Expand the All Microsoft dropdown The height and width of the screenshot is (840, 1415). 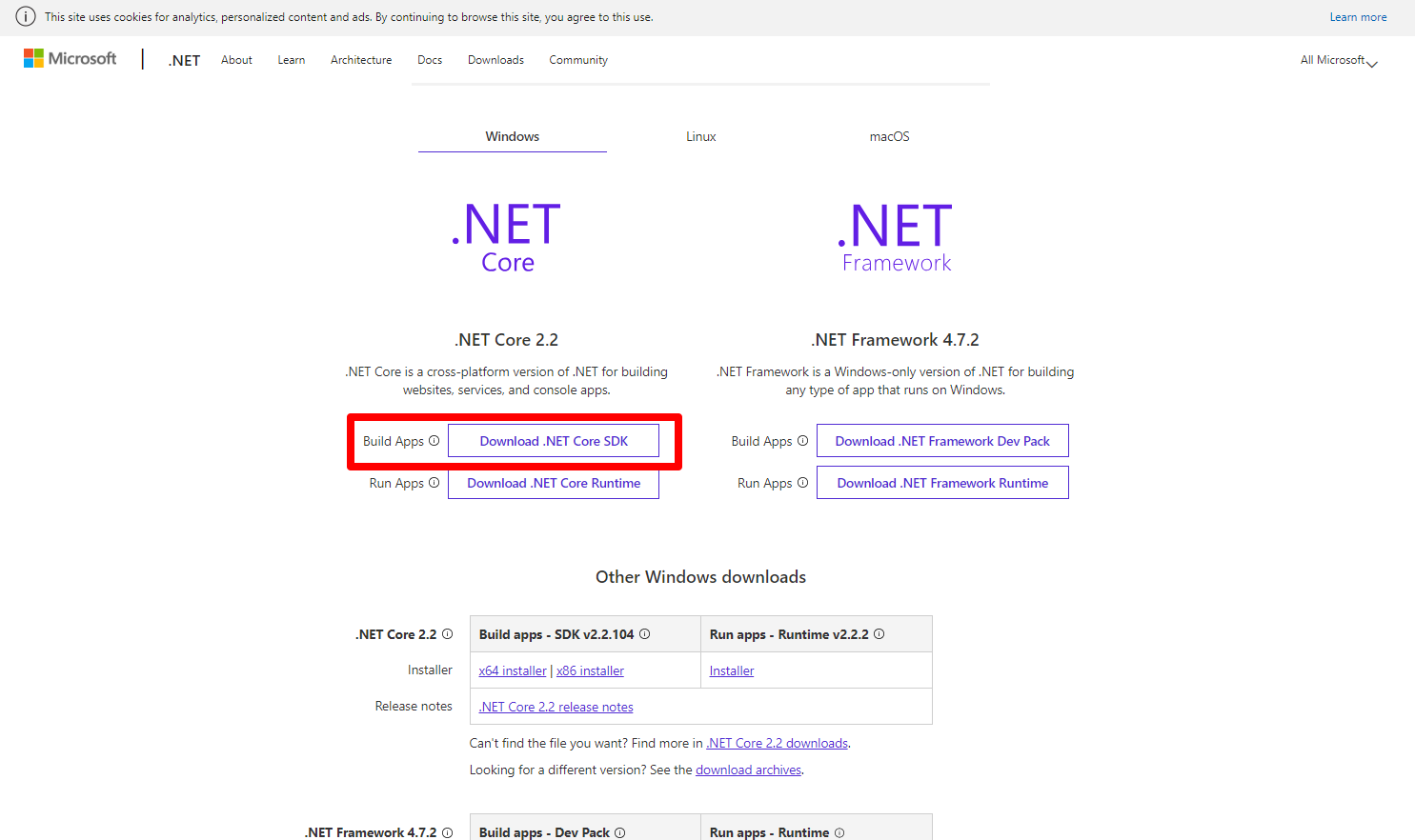(1338, 60)
